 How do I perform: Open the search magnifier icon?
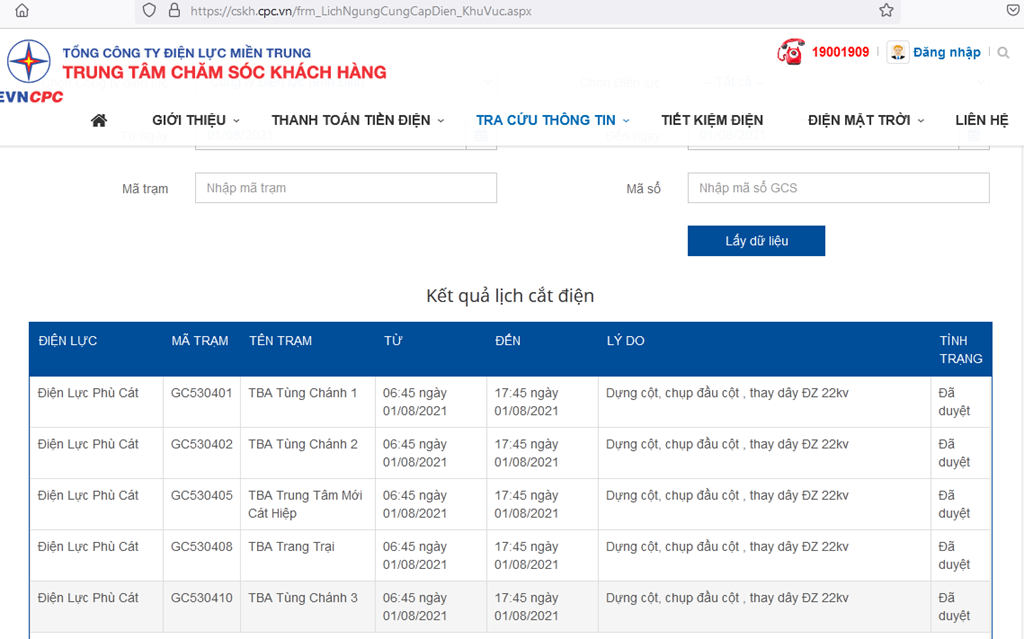pyautogui.click(x=1004, y=52)
